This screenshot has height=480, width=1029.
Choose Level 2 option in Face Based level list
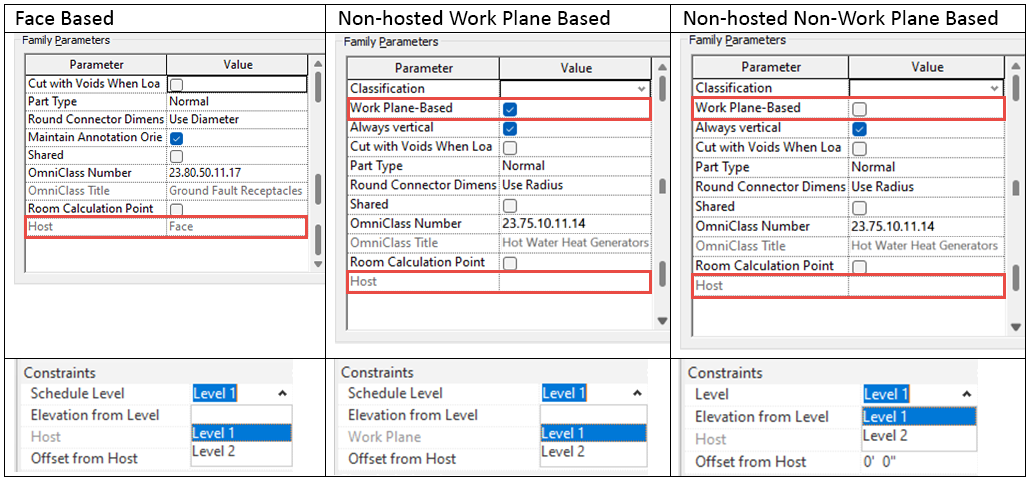[241, 451]
